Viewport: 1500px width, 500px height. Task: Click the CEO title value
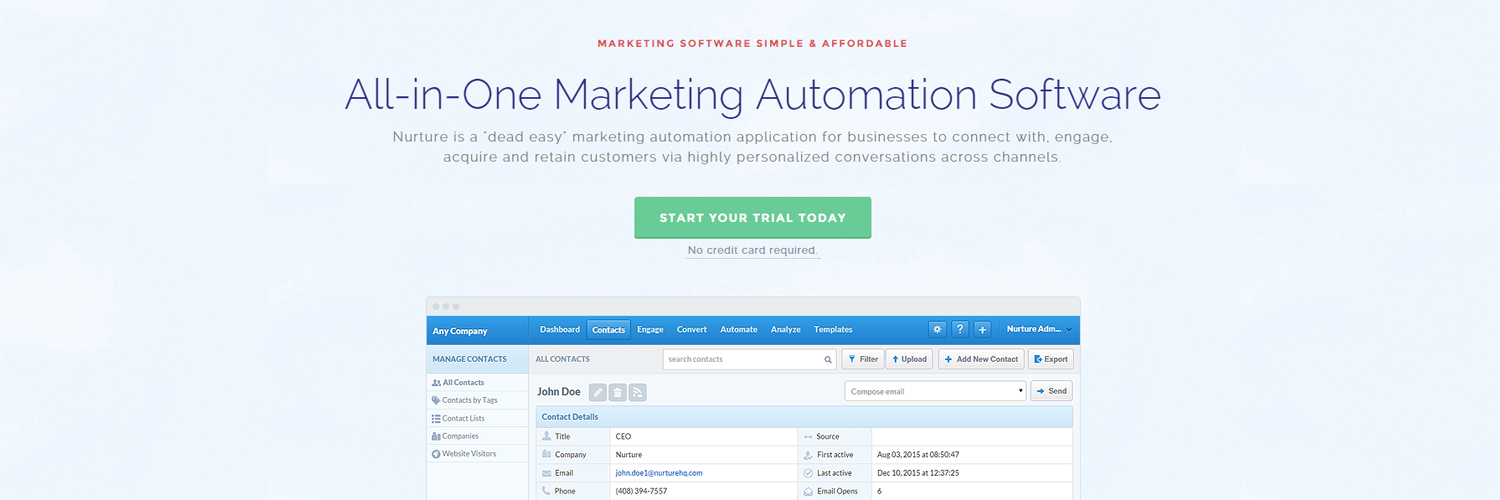pos(623,437)
